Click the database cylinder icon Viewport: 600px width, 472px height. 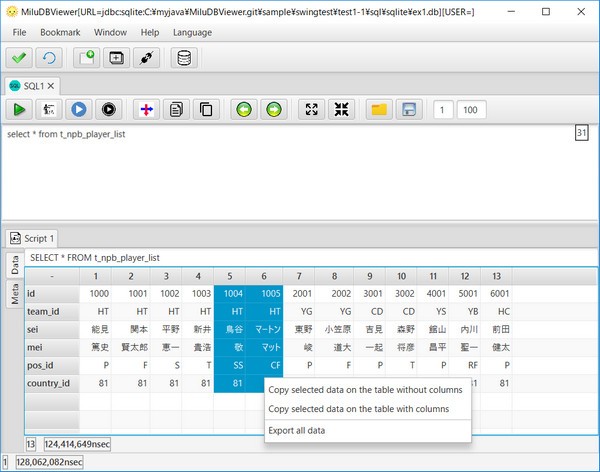tap(184, 57)
